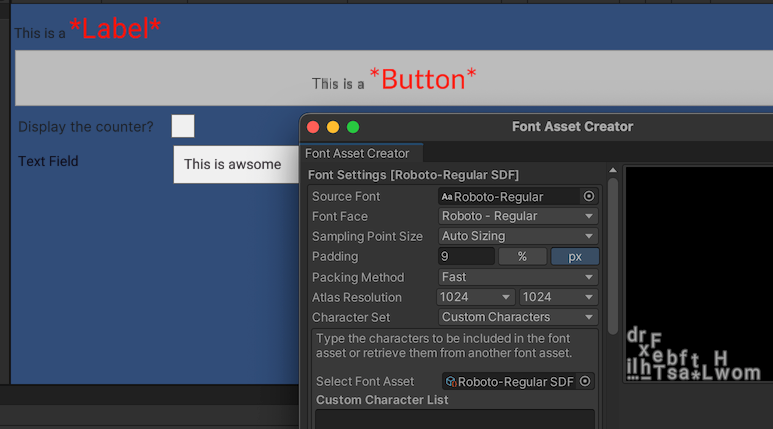Close the Font Asset Creator window

click(x=313, y=127)
